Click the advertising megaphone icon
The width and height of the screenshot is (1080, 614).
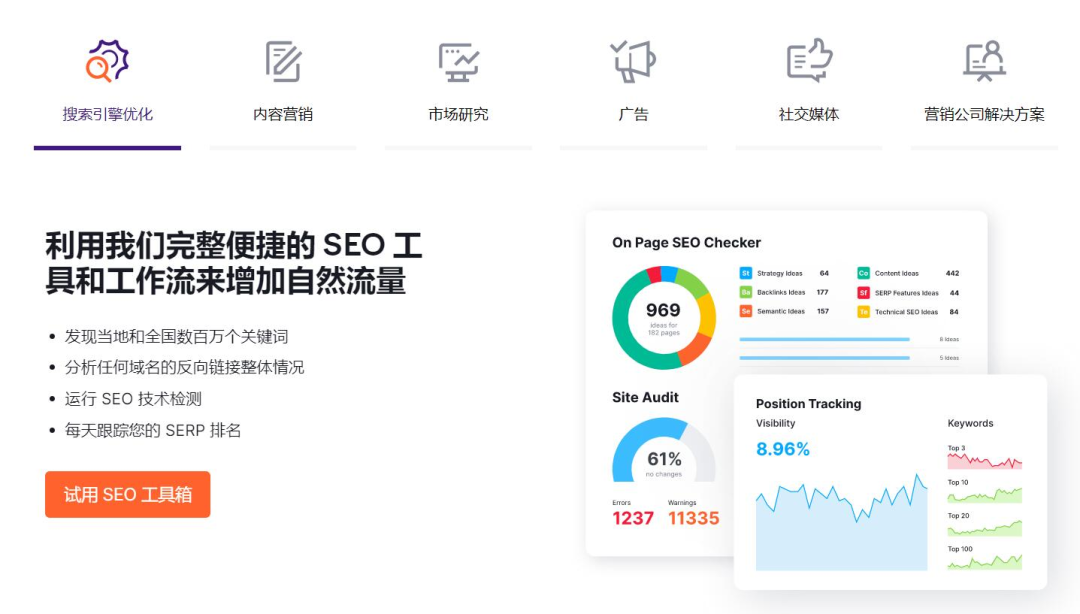click(x=634, y=61)
